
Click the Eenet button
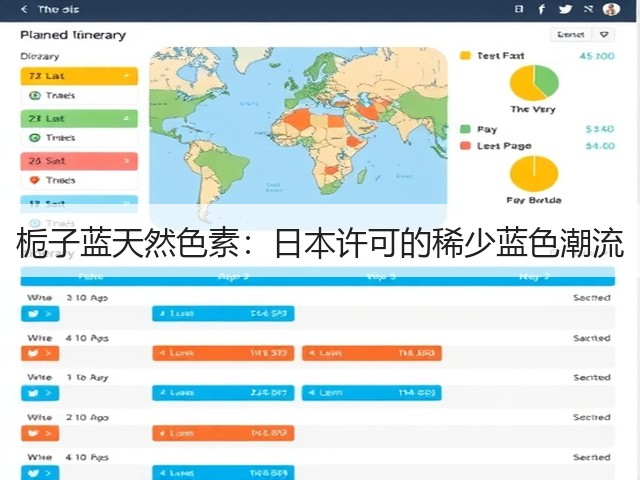pos(571,35)
